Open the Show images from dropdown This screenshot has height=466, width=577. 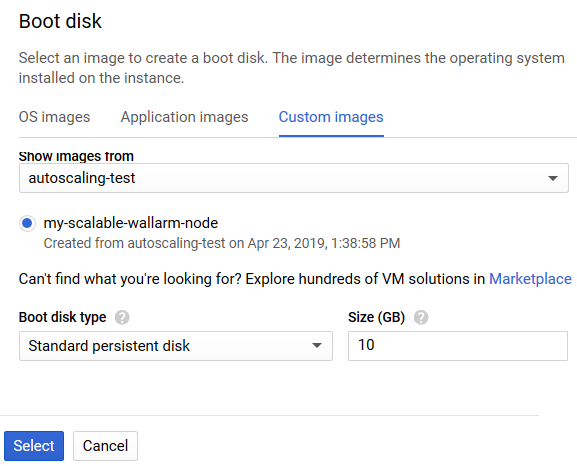pos(294,178)
